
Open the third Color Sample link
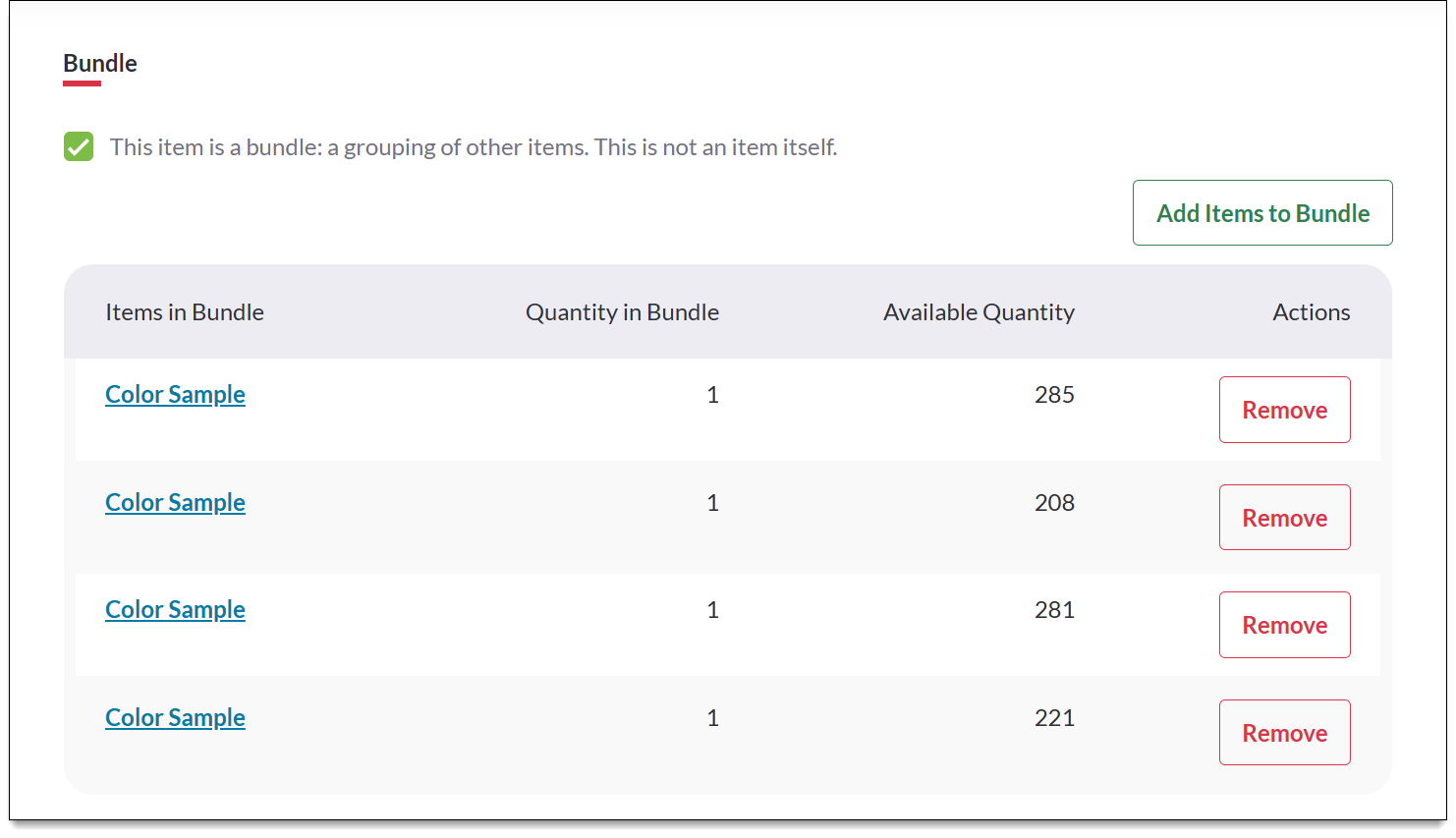tap(175, 609)
